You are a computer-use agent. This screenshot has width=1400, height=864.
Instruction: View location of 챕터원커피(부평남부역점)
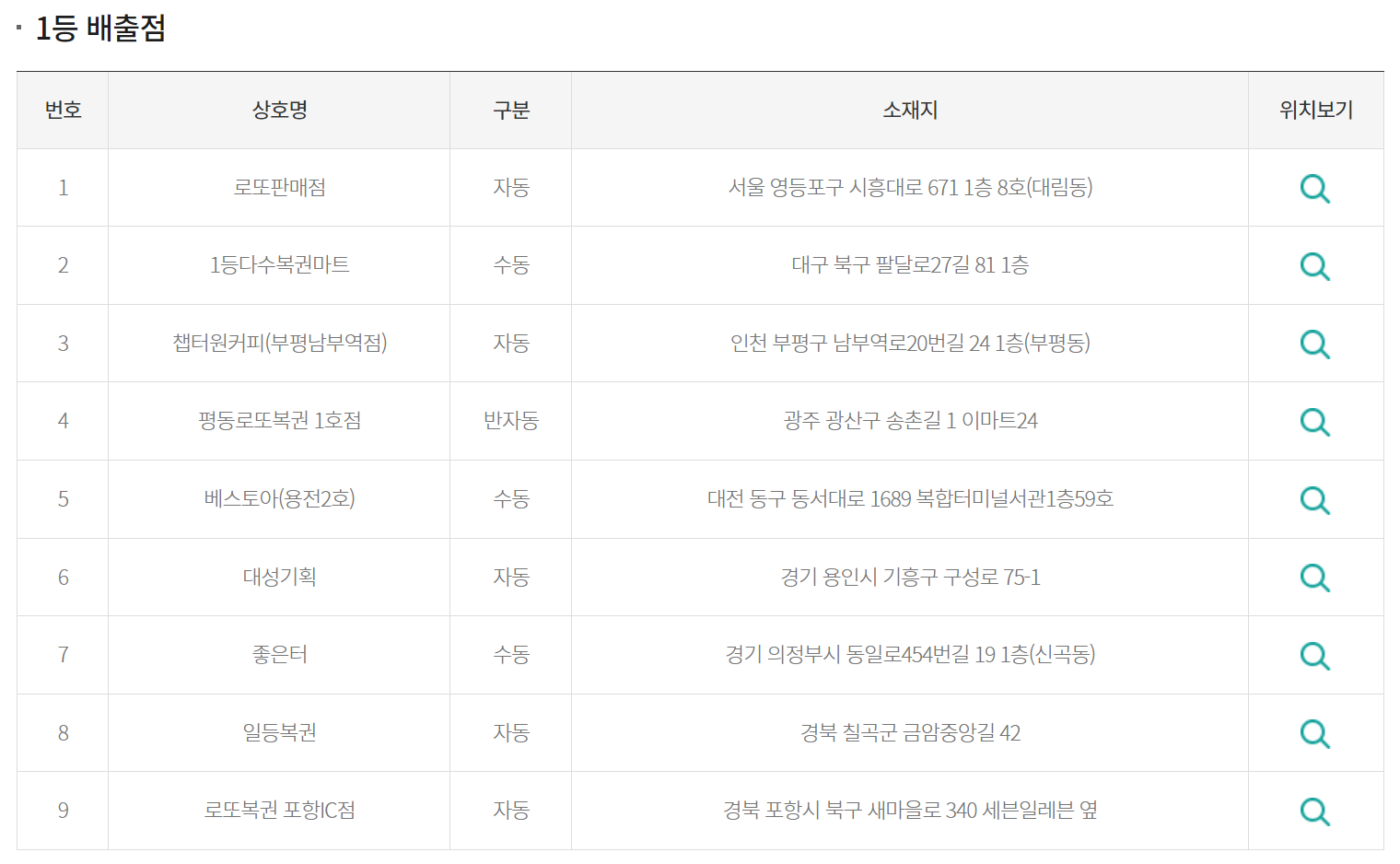coord(1315,344)
